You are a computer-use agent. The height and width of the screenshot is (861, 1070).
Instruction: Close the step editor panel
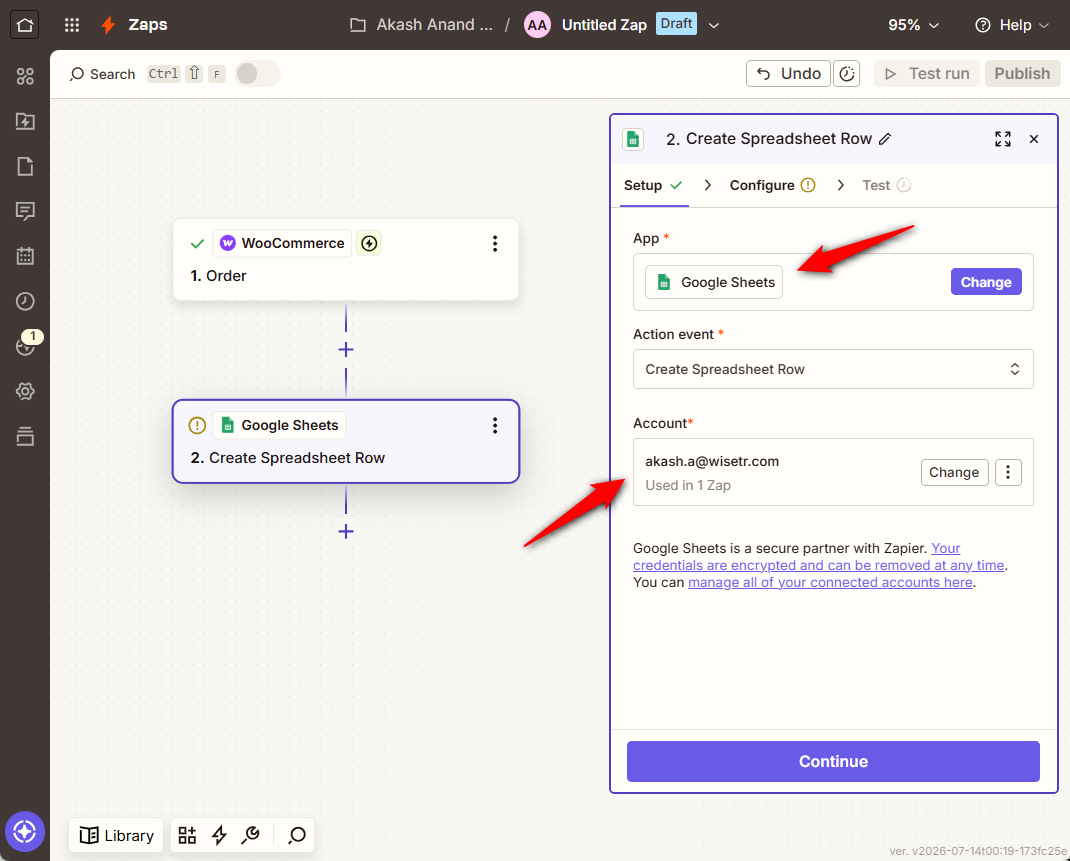point(1034,139)
